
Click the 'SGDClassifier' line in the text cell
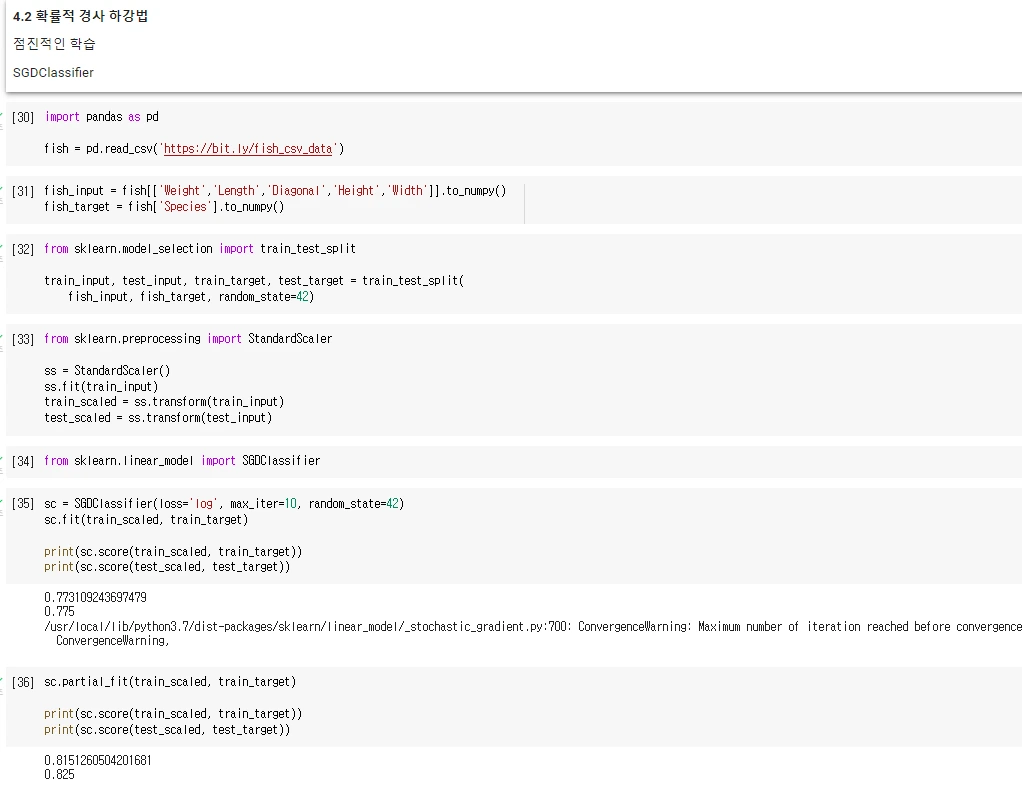[54, 72]
